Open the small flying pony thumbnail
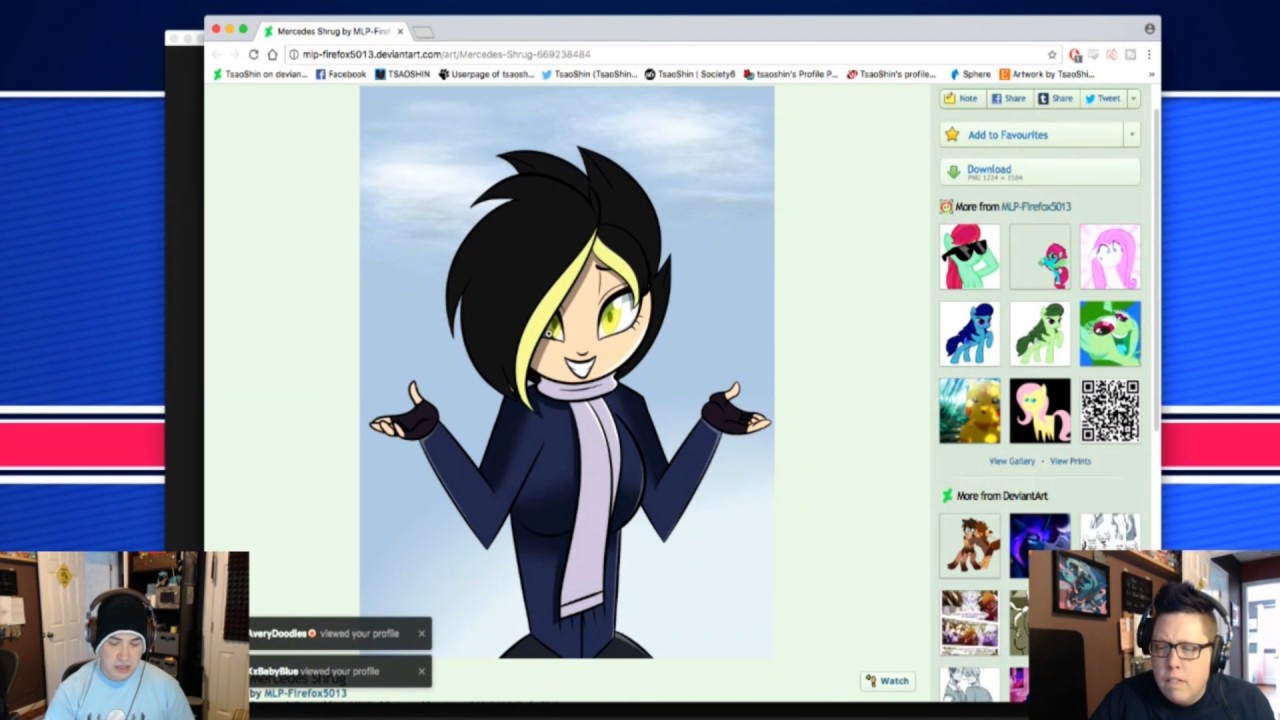This screenshot has width=1280, height=720. pyautogui.click(x=1040, y=257)
